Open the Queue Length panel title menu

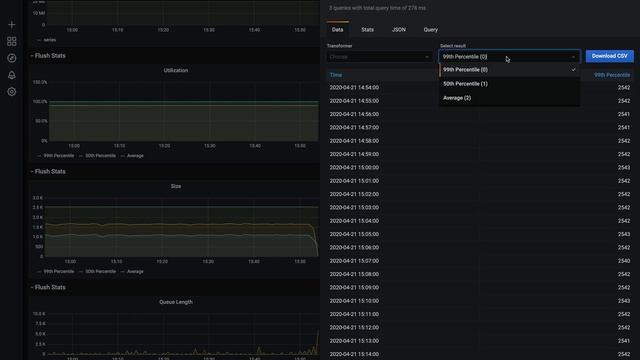176,302
